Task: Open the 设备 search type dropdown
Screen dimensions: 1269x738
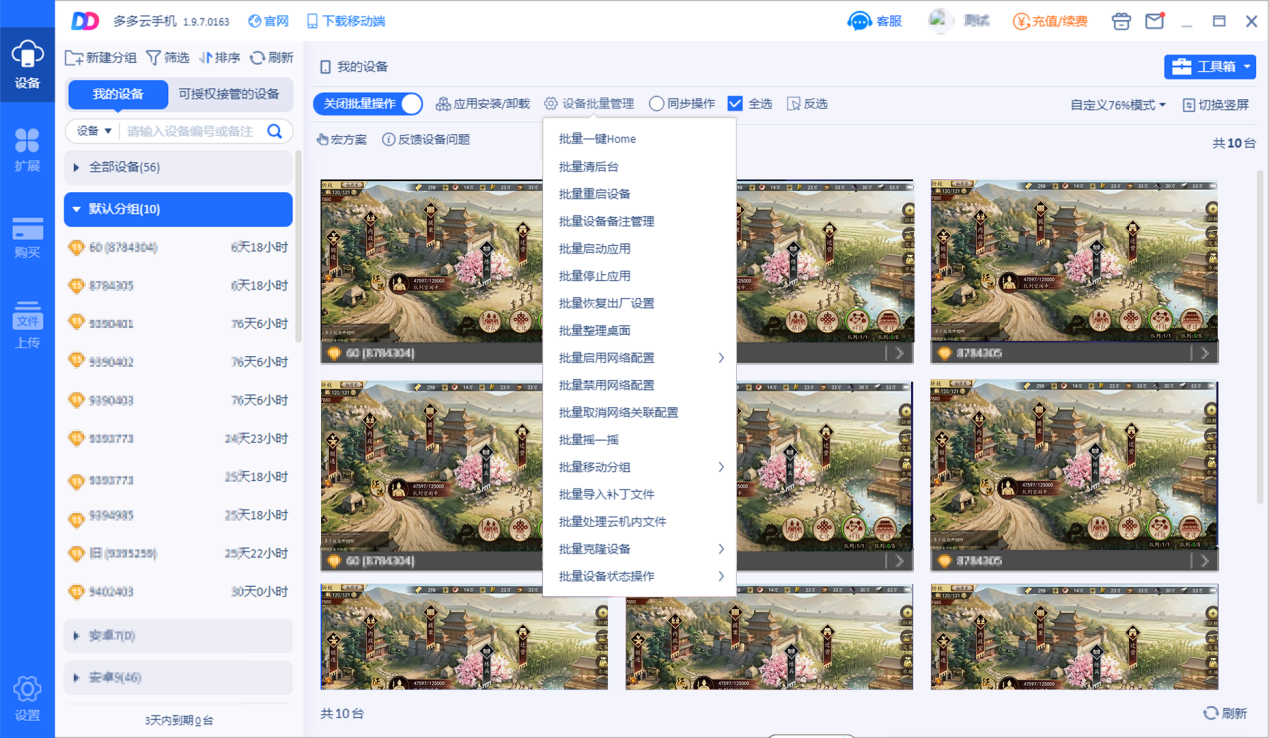Action: coord(94,131)
